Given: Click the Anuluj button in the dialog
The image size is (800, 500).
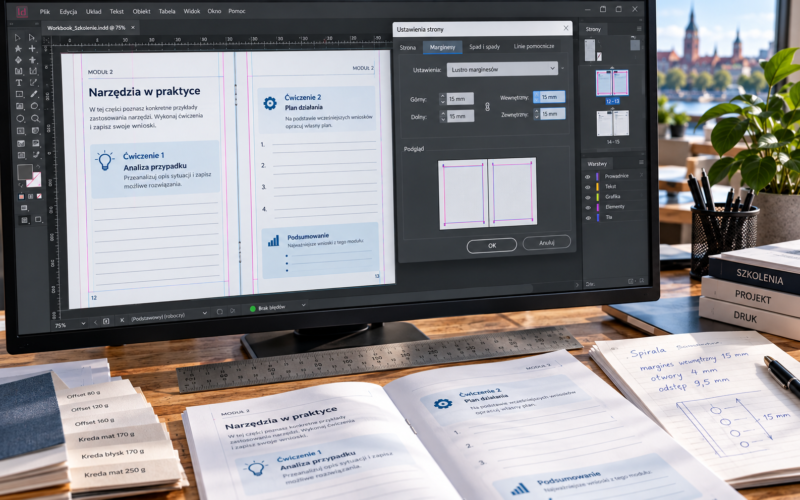Looking at the screenshot, I should tap(546, 242).
